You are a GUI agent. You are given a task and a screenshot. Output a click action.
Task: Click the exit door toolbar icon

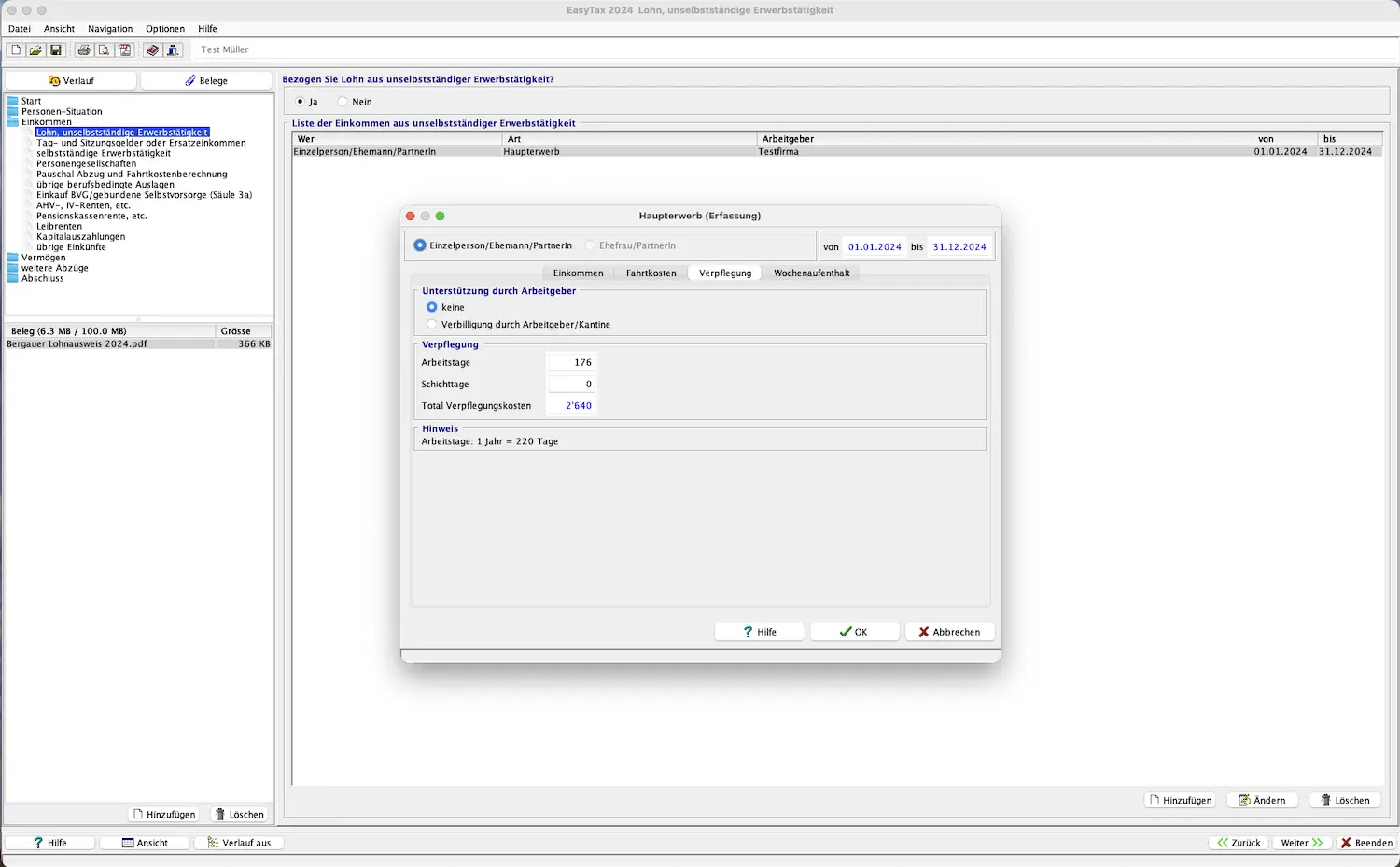173,50
